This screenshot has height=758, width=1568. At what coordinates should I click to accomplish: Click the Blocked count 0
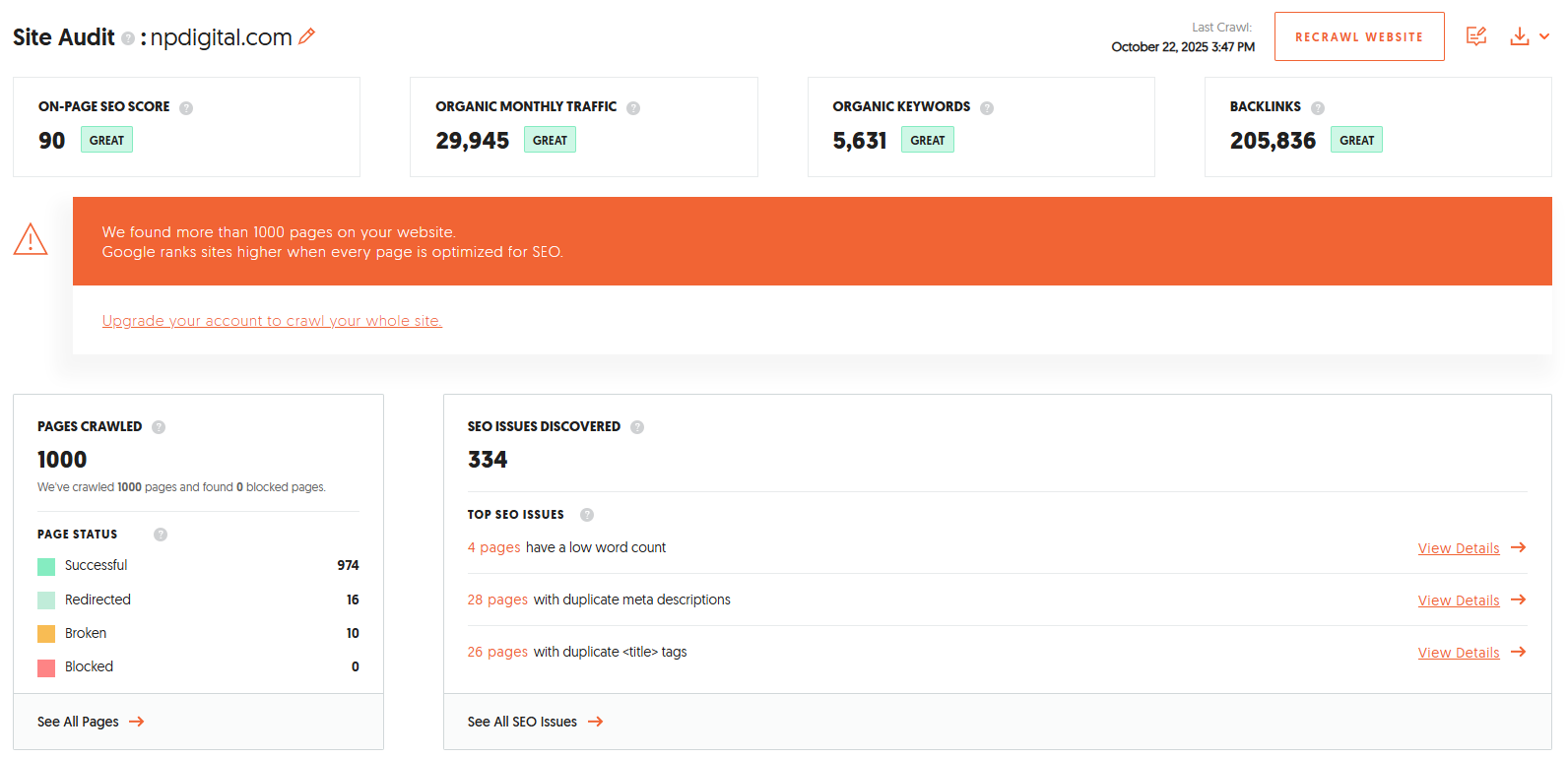click(356, 666)
